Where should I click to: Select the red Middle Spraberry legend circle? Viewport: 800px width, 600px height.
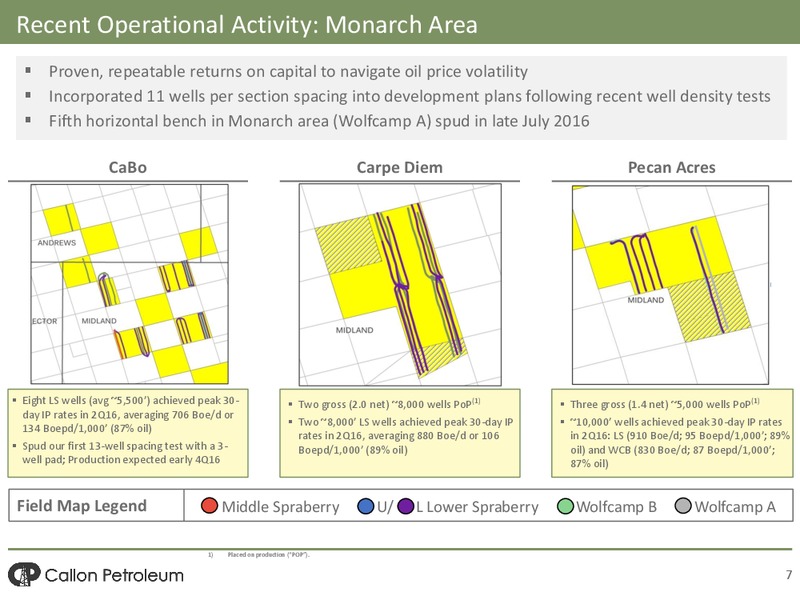(209, 506)
